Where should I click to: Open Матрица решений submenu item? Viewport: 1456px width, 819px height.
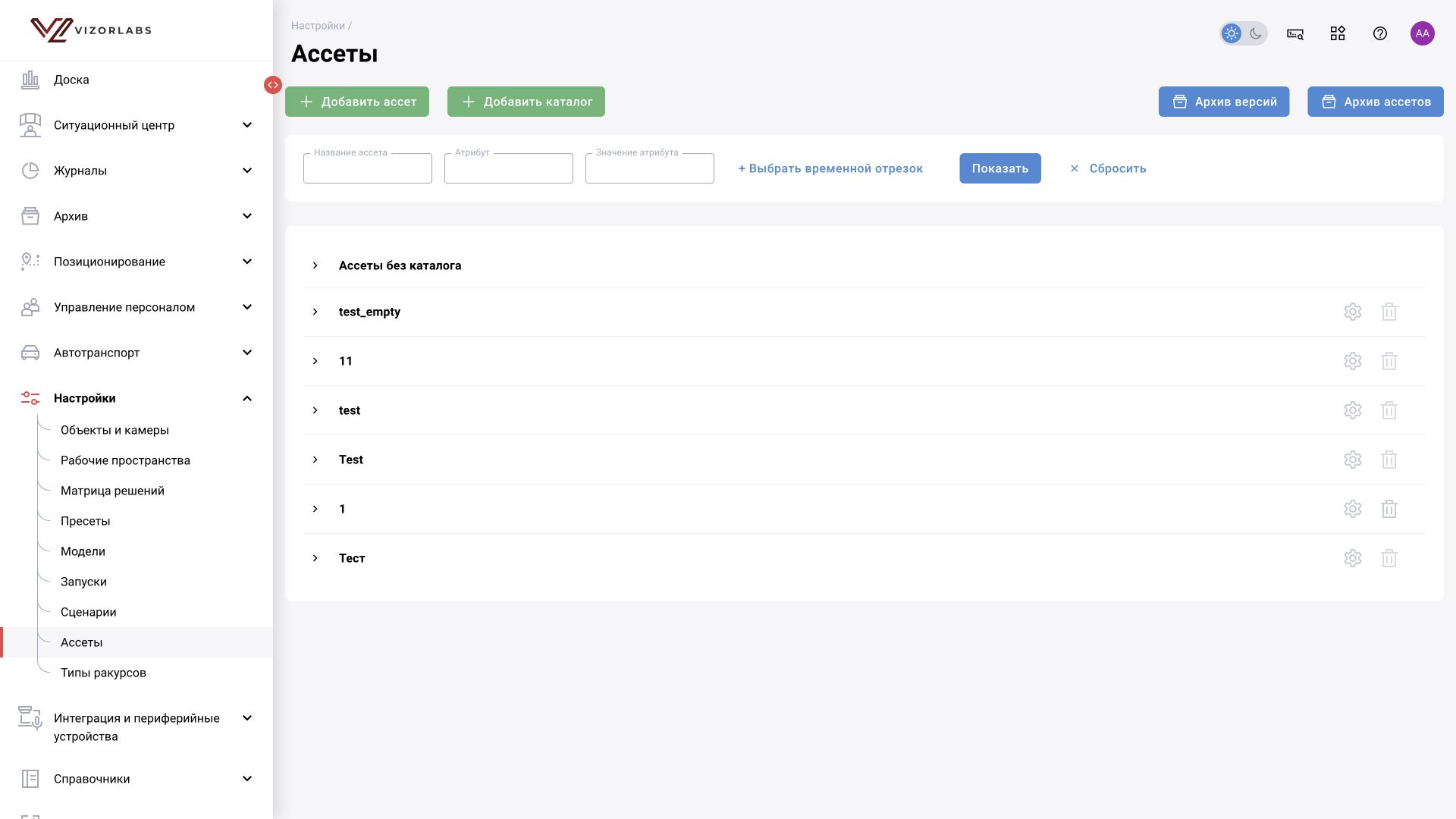(x=112, y=491)
